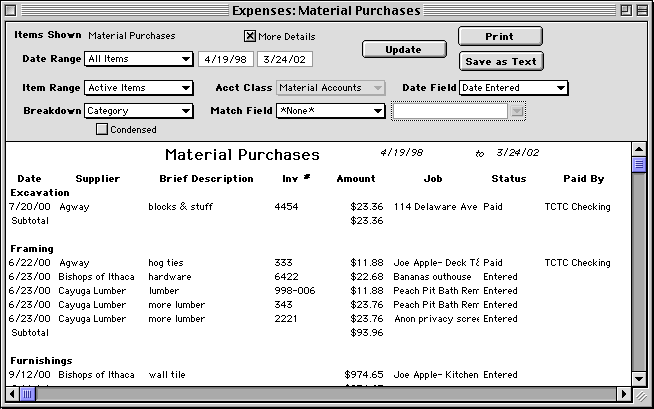Screen dimensions: 654x409
Task: Click the end date field 3/24/02
Action: 284,59
